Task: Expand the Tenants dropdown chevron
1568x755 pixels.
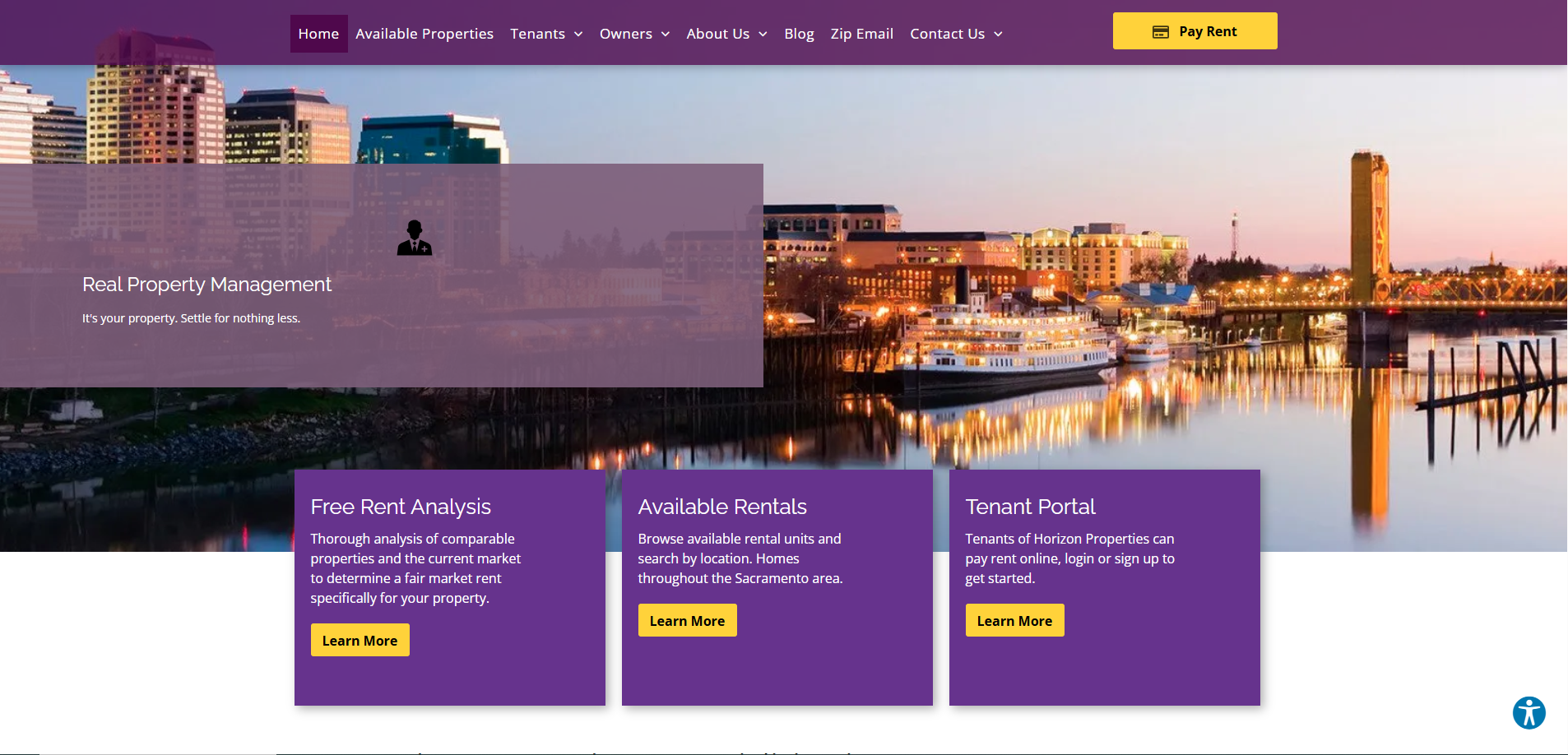Action: click(578, 35)
